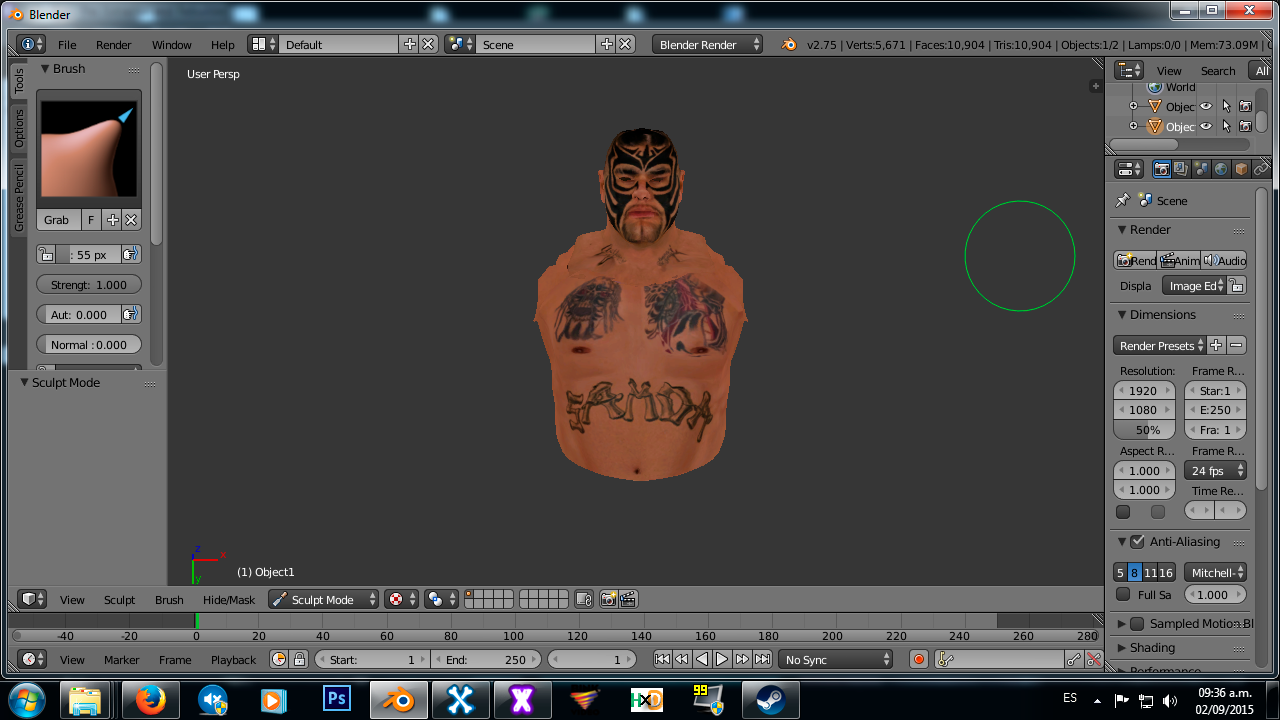The width and height of the screenshot is (1280, 720).
Task: Open the Window menu
Action: pyautogui.click(x=171, y=45)
